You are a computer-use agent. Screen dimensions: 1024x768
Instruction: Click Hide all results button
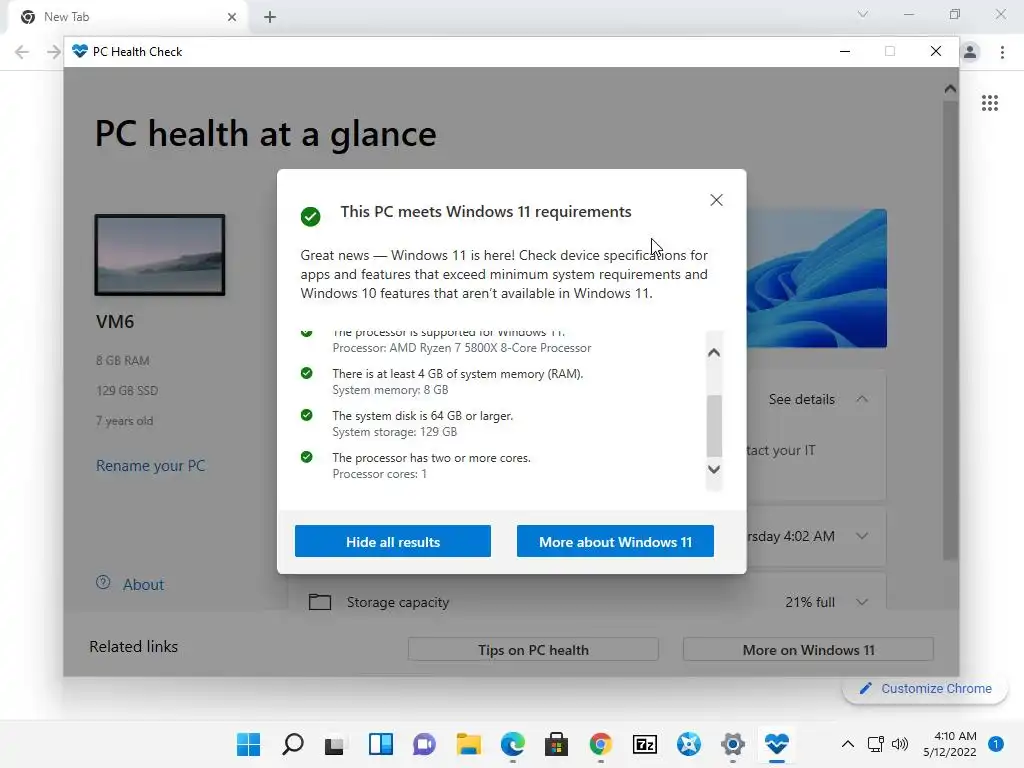[392, 541]
